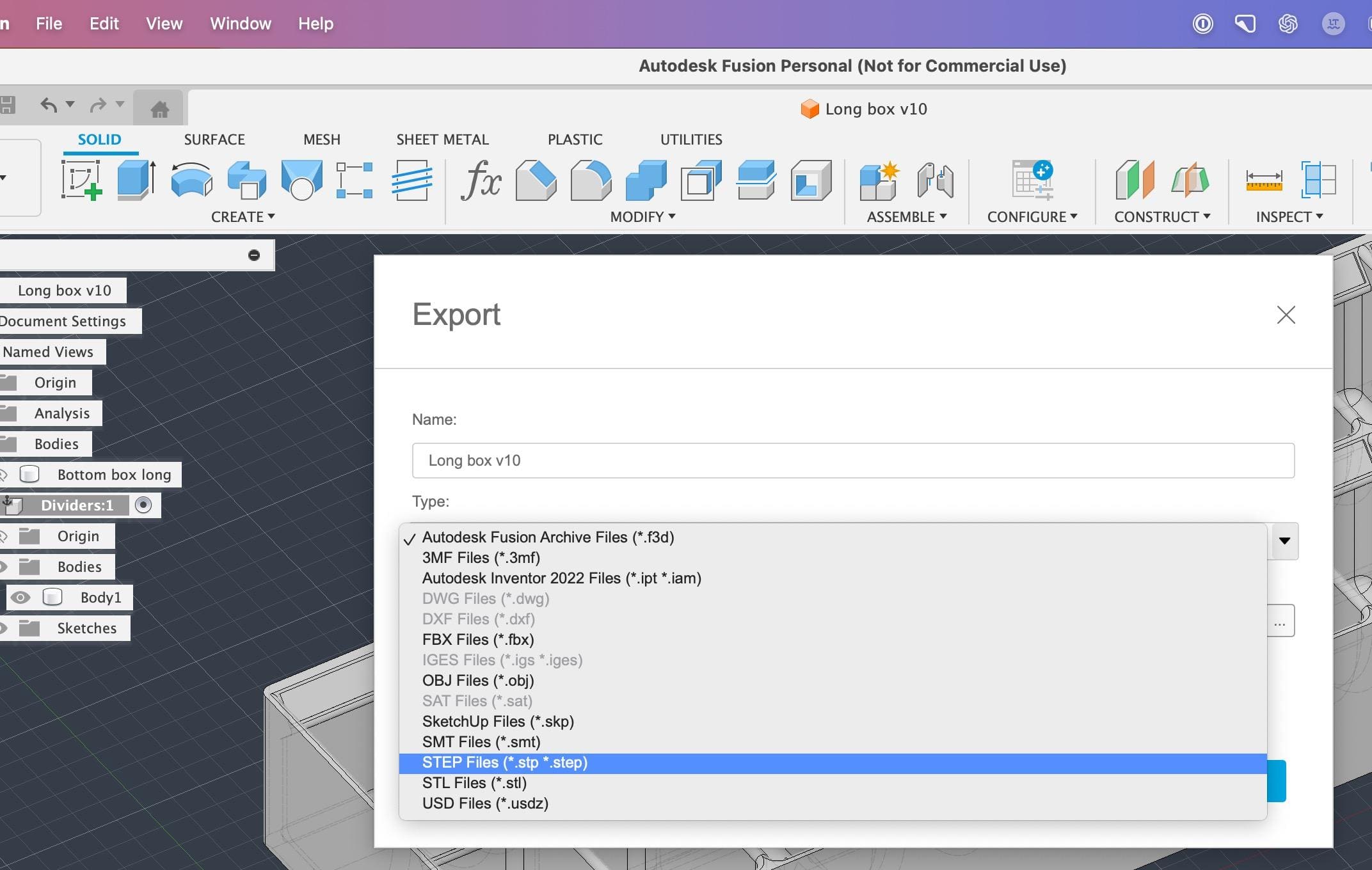Click the Interference inspect icon
This screenshot has width=1372, height=870.
[1318, 180]
